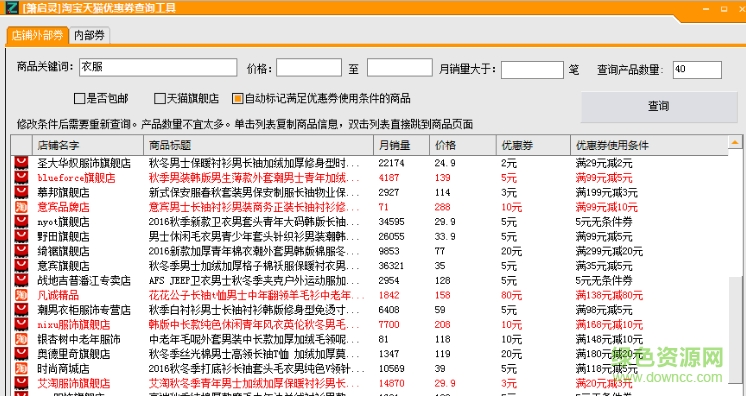This screenshot has width=746, height=396.
Task: Click Tmall icon beside nixu服饰旗舰店
Action: 21,325
